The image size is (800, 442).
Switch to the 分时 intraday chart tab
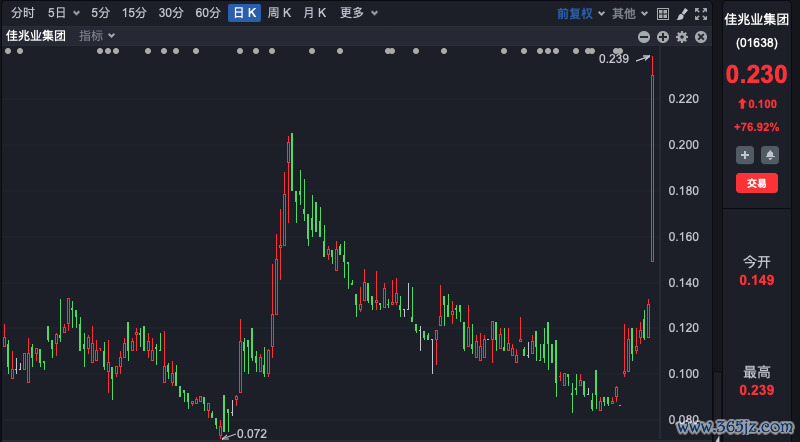point(23,13)
